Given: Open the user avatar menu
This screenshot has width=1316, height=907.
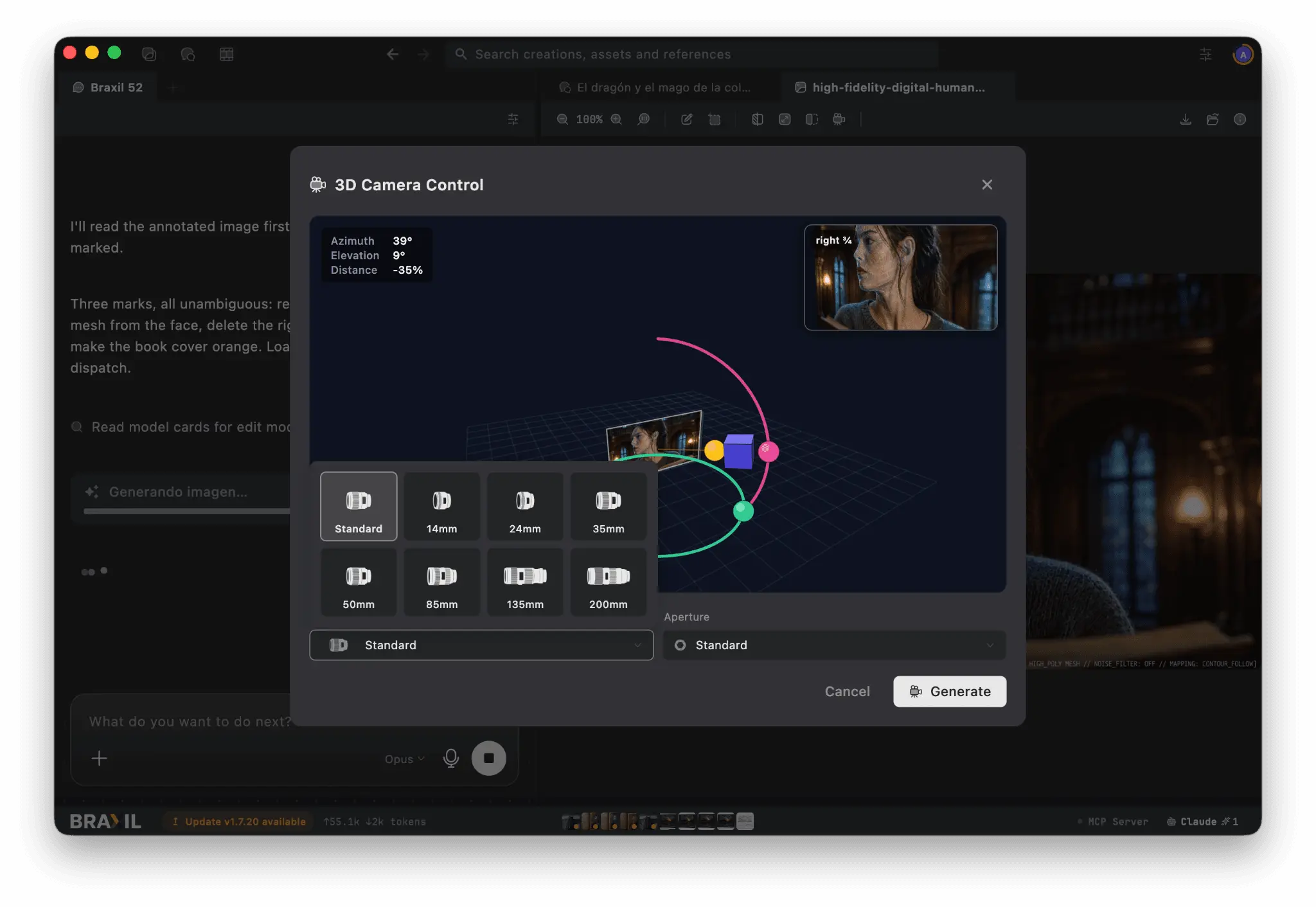Looking at the screenshot, I should (1243, 55).
